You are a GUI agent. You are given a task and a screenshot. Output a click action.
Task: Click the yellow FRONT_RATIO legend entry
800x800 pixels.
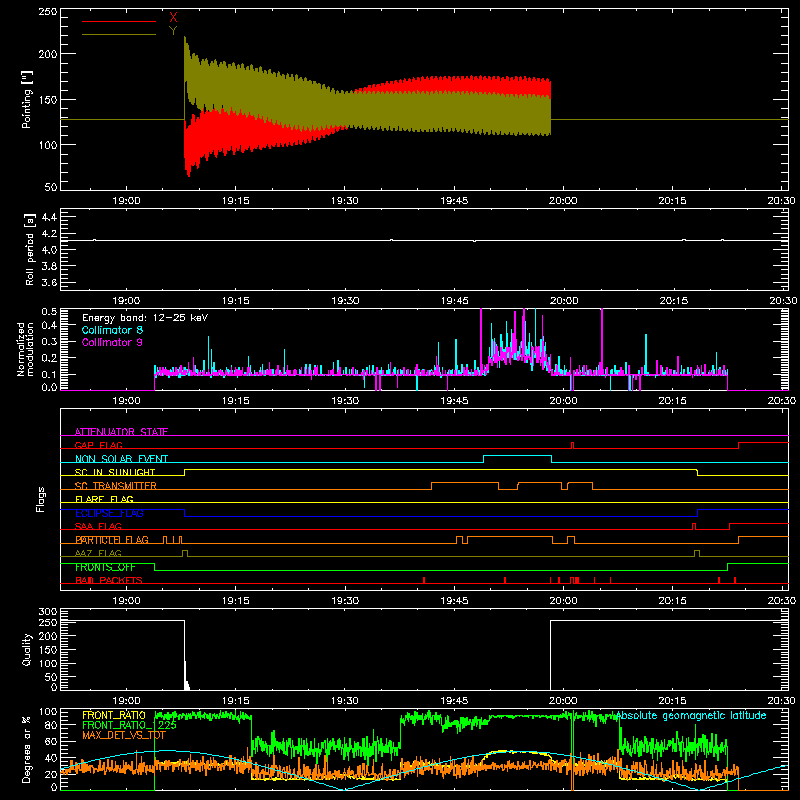(114, 715)
